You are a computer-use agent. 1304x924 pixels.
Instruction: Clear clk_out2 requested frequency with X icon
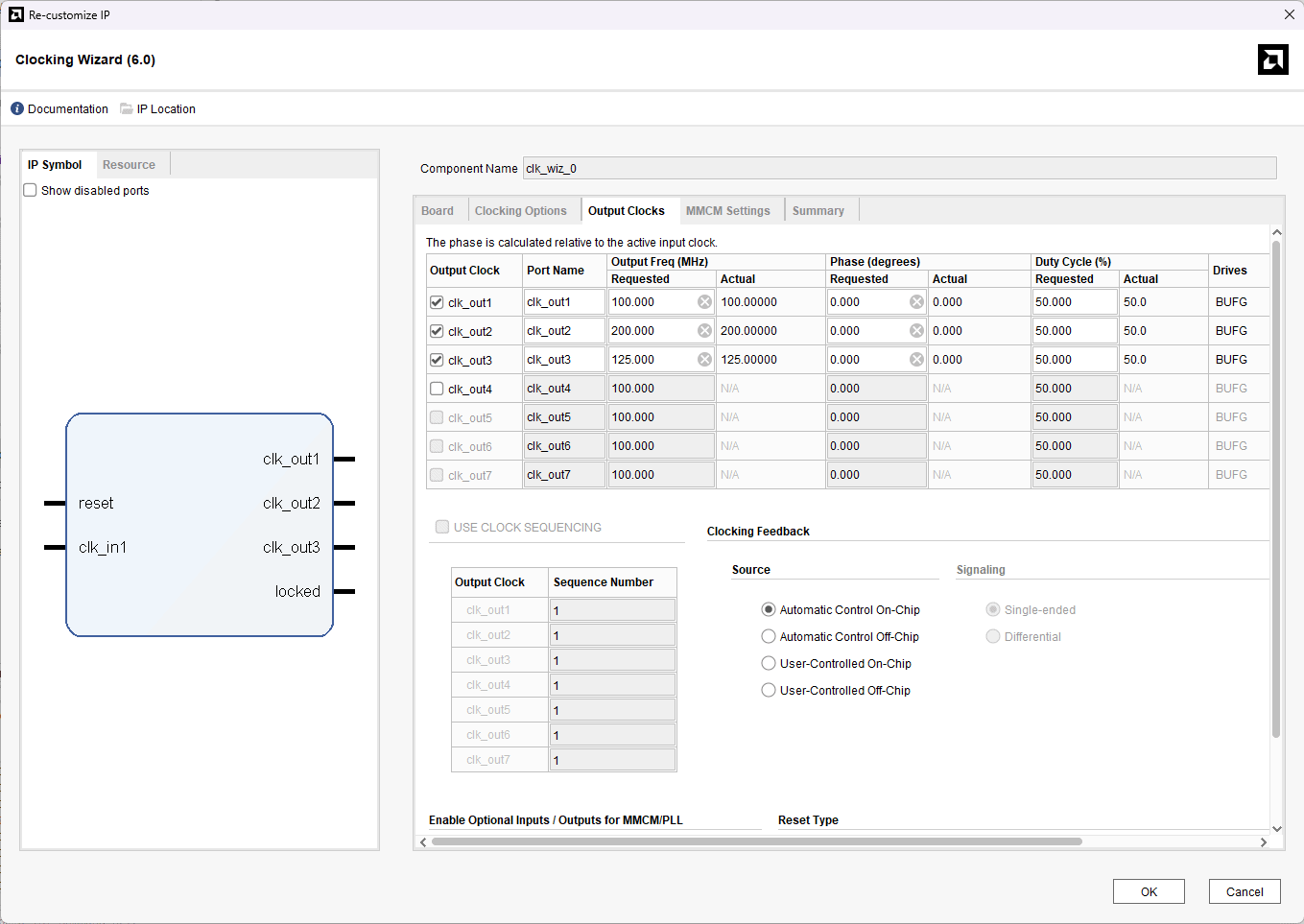pos(704,331)
